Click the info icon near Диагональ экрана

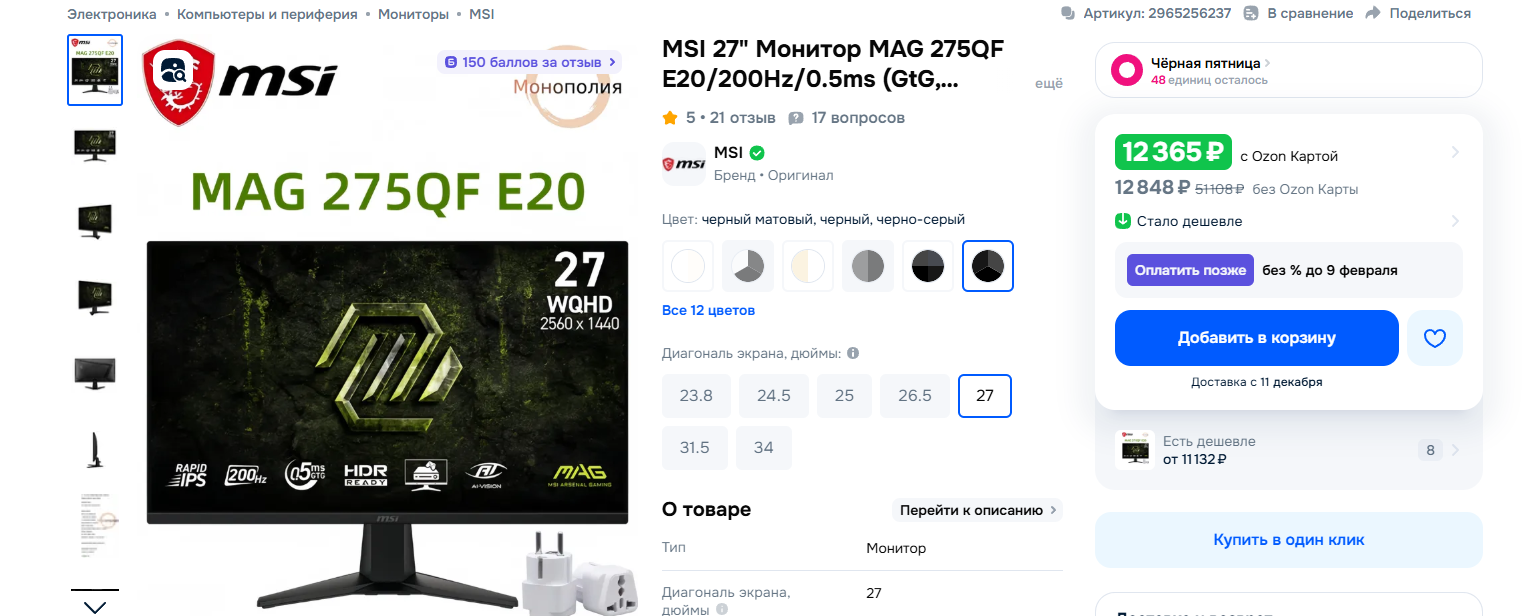[x=853, y=353]
